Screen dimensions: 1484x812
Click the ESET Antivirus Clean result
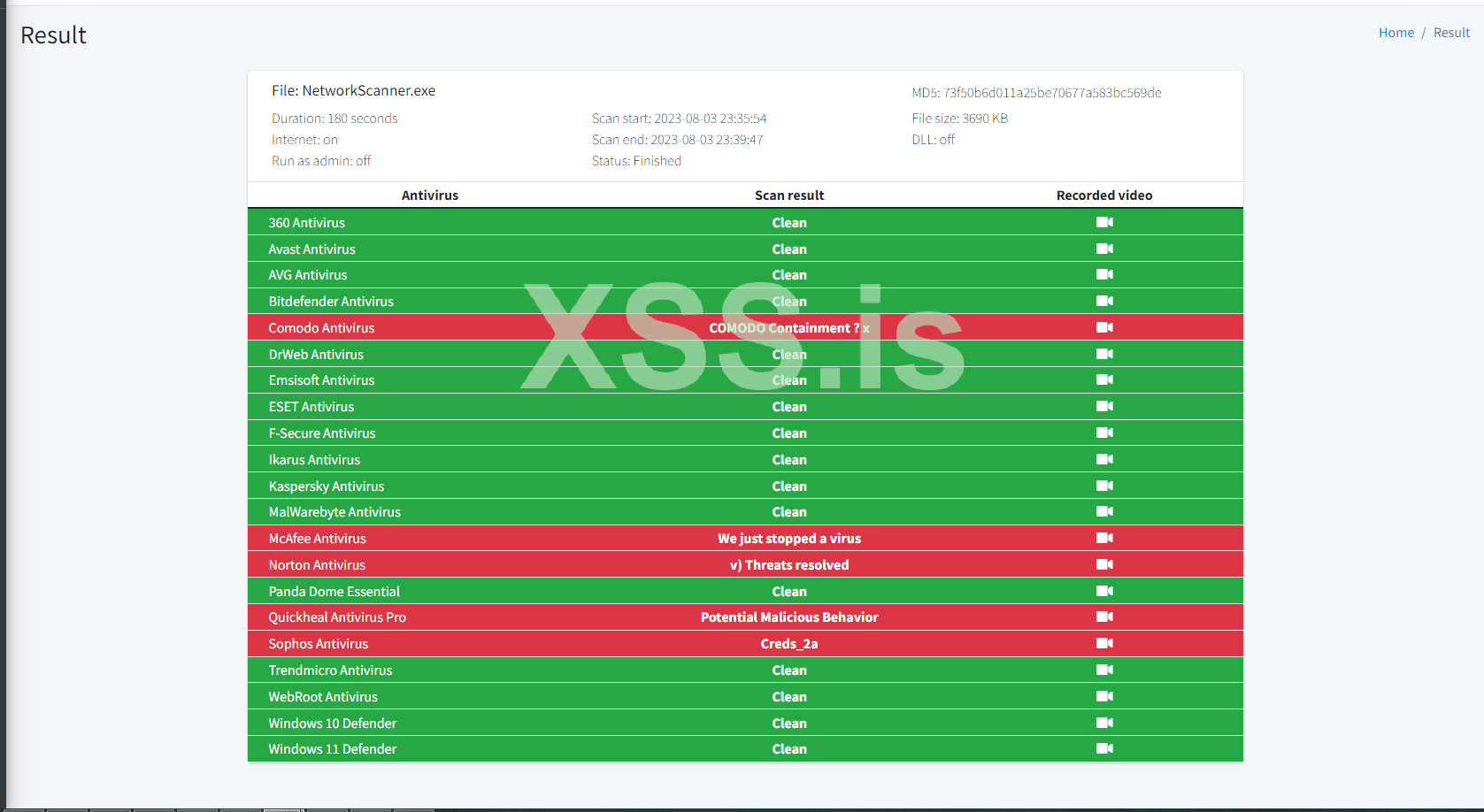click(x=789, y=407)
